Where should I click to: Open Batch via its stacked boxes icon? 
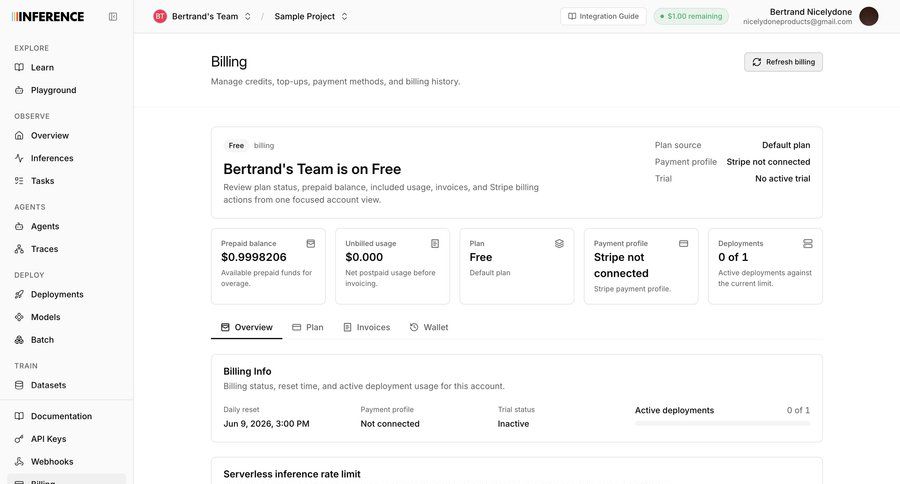(19, 340)
